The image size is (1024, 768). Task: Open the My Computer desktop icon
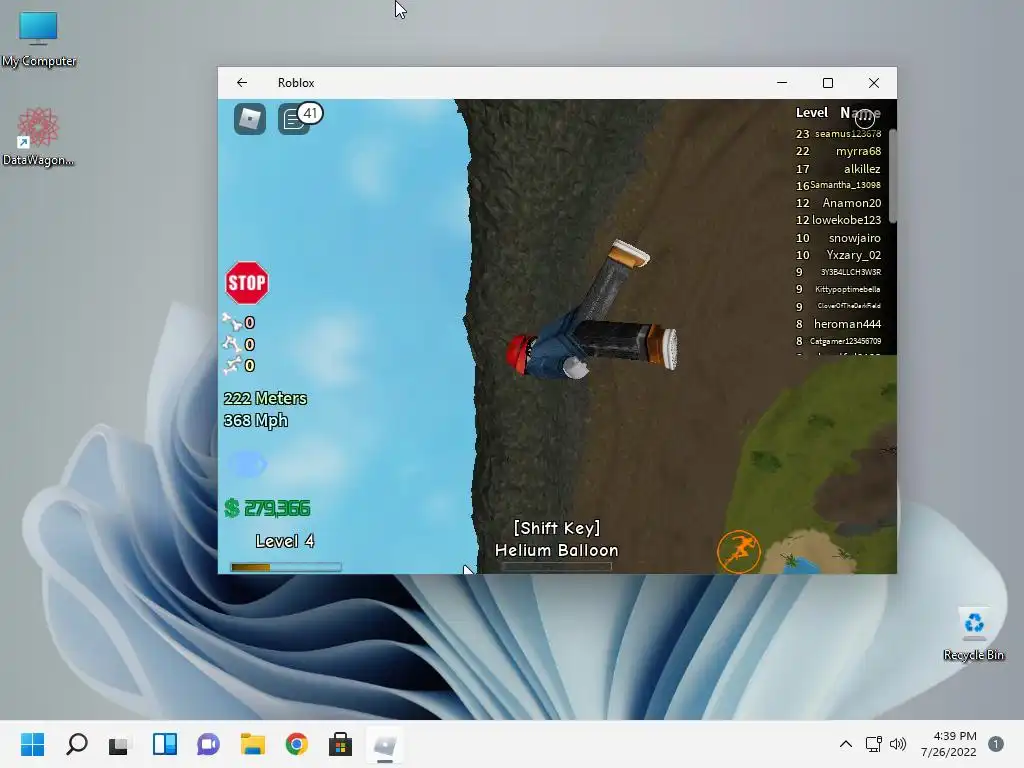pyautogui.click(x=39, y=39)
